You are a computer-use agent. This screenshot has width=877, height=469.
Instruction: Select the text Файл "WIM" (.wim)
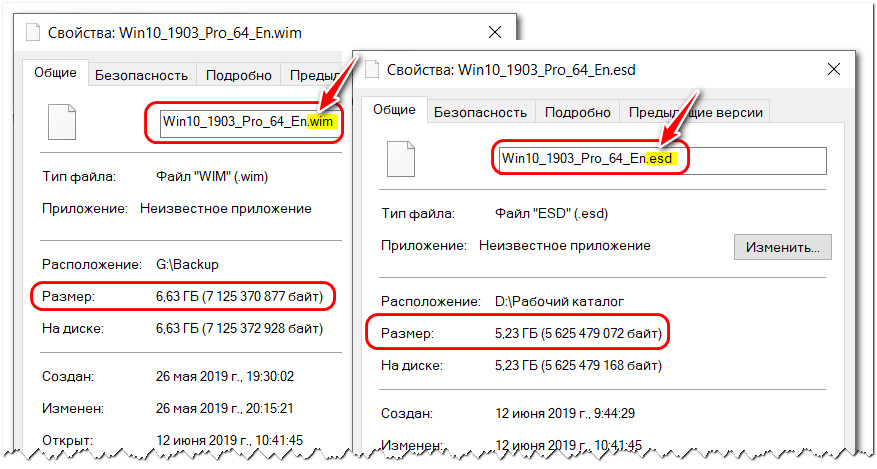tap(212, 177)
